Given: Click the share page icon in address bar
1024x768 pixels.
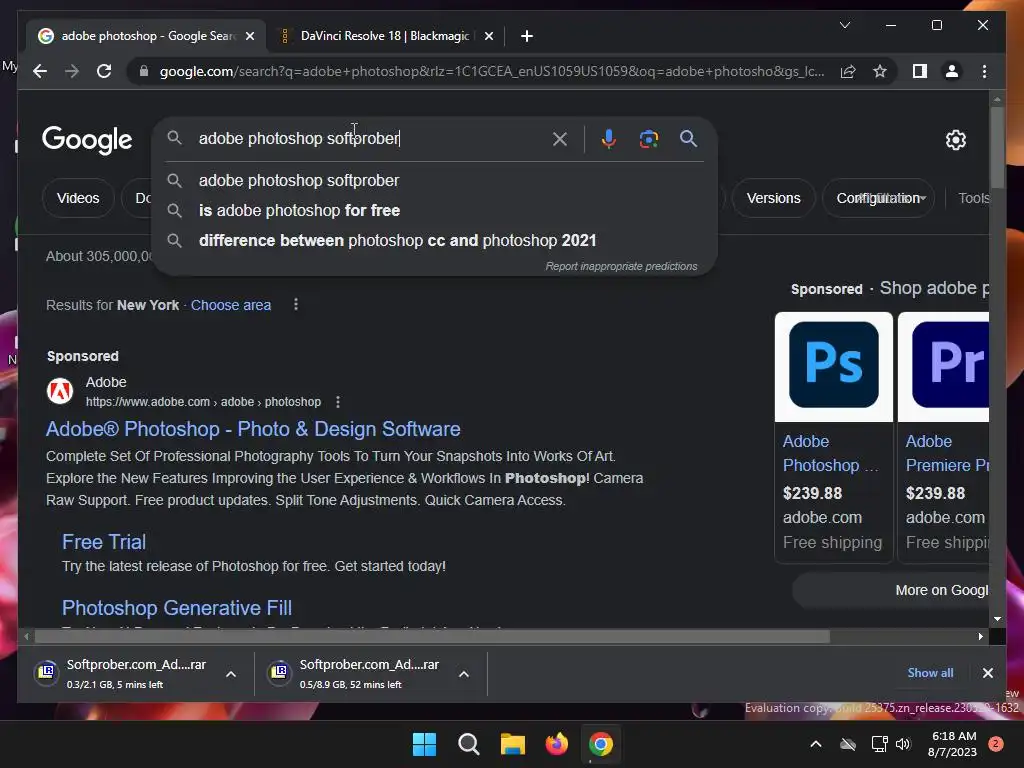Looking at the screenshot, I should (848, 71).
